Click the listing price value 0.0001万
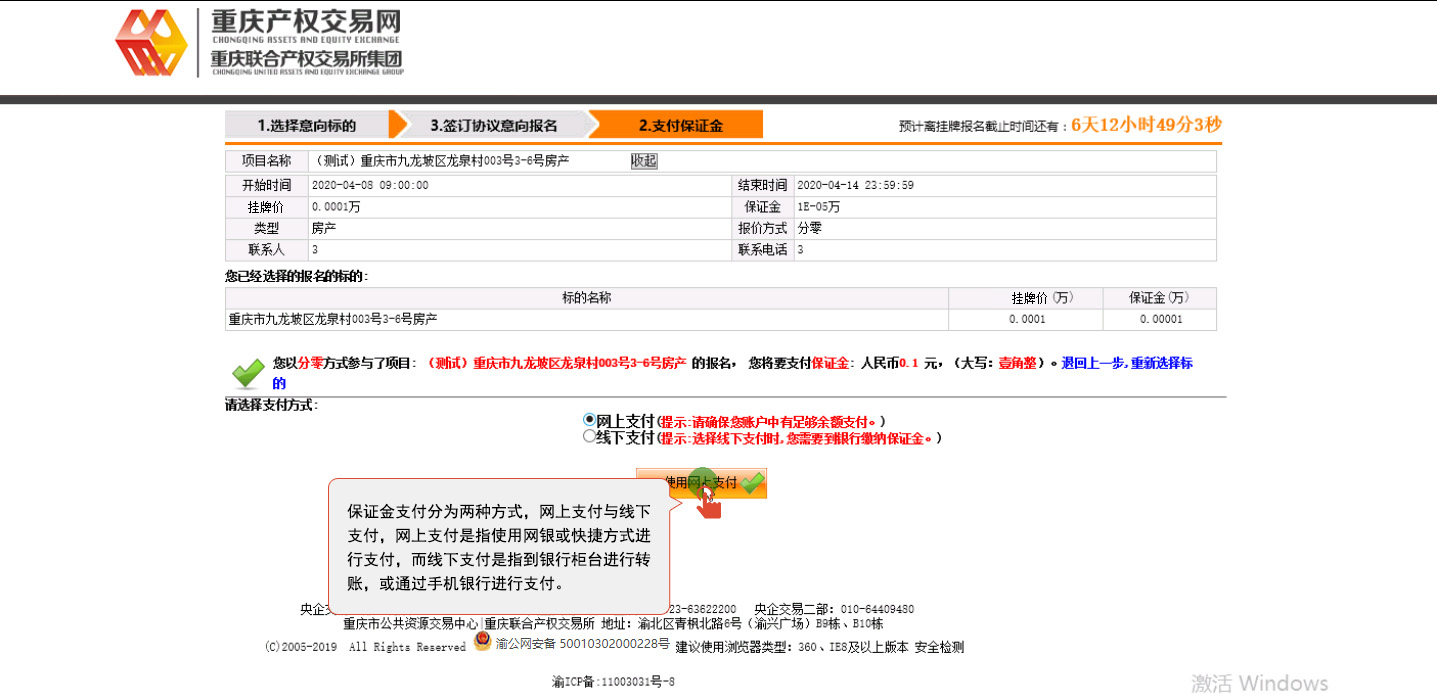 pos(336,207)
